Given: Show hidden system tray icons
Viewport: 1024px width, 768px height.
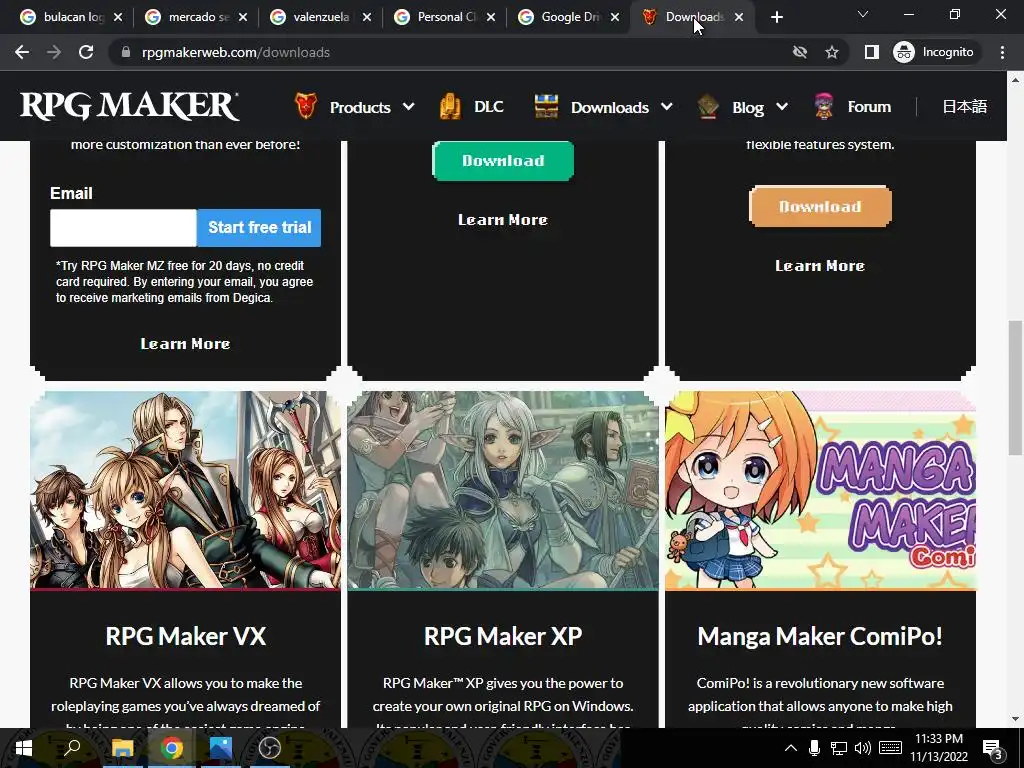Looking at the screenshot, I should coord(790,748).
